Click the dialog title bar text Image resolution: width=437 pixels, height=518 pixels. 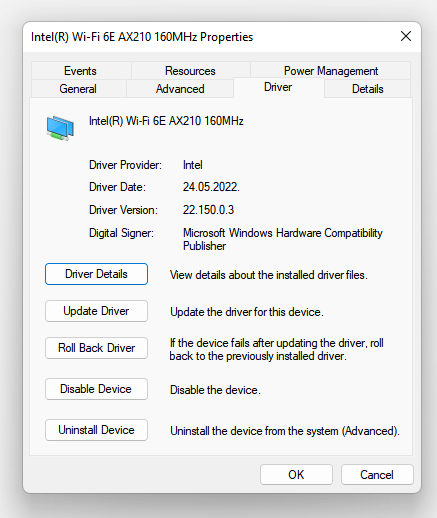point(142,37)
